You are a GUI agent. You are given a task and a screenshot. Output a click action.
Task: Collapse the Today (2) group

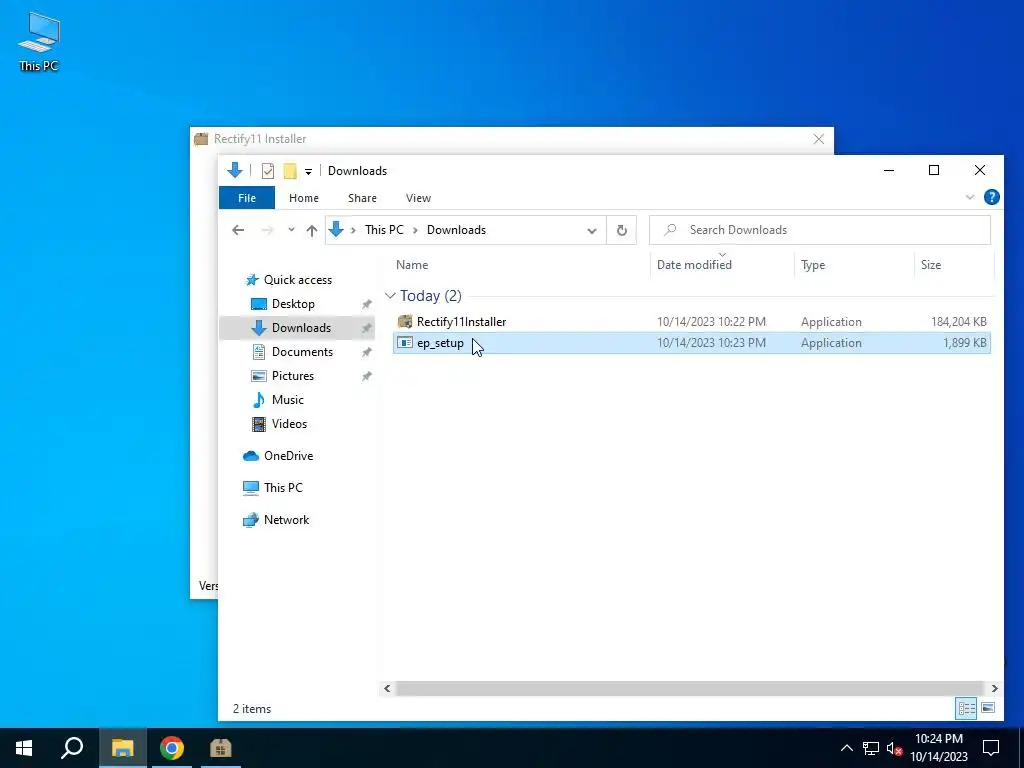click(x=390, y=296)
